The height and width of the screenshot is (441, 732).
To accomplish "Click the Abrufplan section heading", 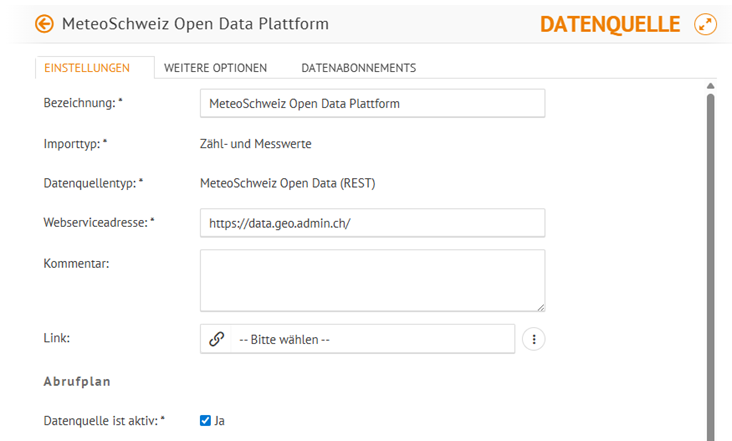I will (77, 381).
